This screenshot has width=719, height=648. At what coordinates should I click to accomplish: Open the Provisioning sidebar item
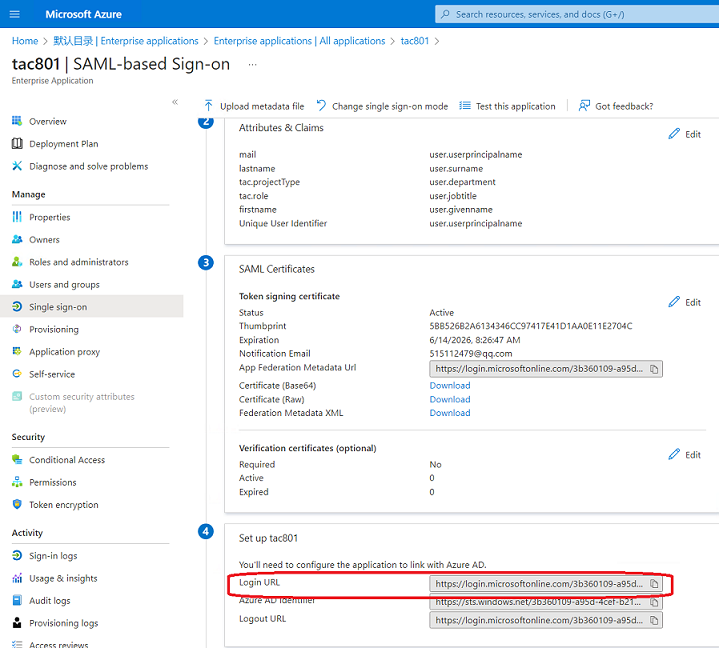54,329
